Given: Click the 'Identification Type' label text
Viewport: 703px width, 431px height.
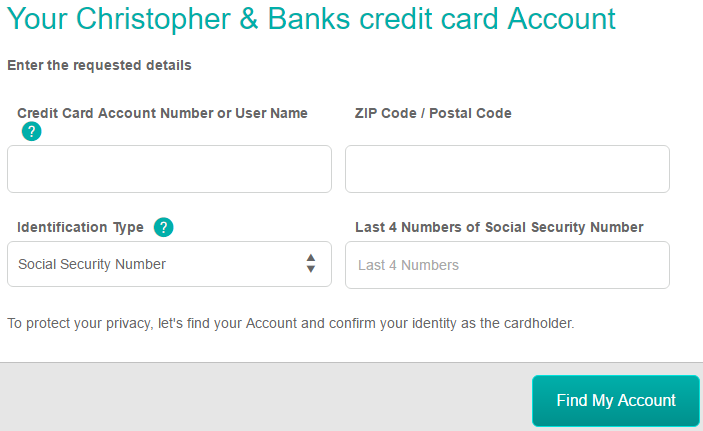Looking at the screenshot, I should coord(80,227).
